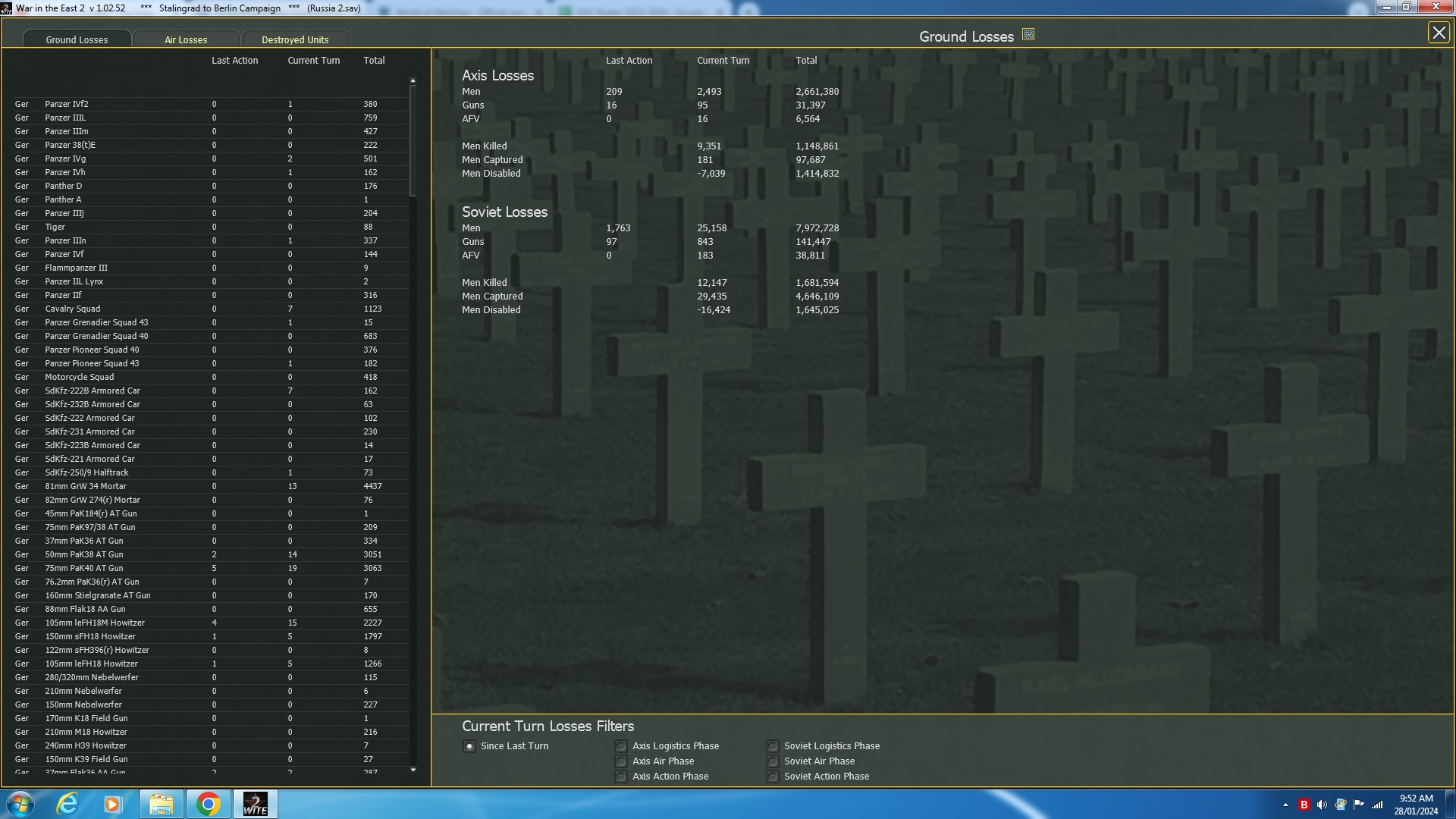Click the WITE game taskbar icon
Viewport: 1456px width, 819px height.
point(255,804)
